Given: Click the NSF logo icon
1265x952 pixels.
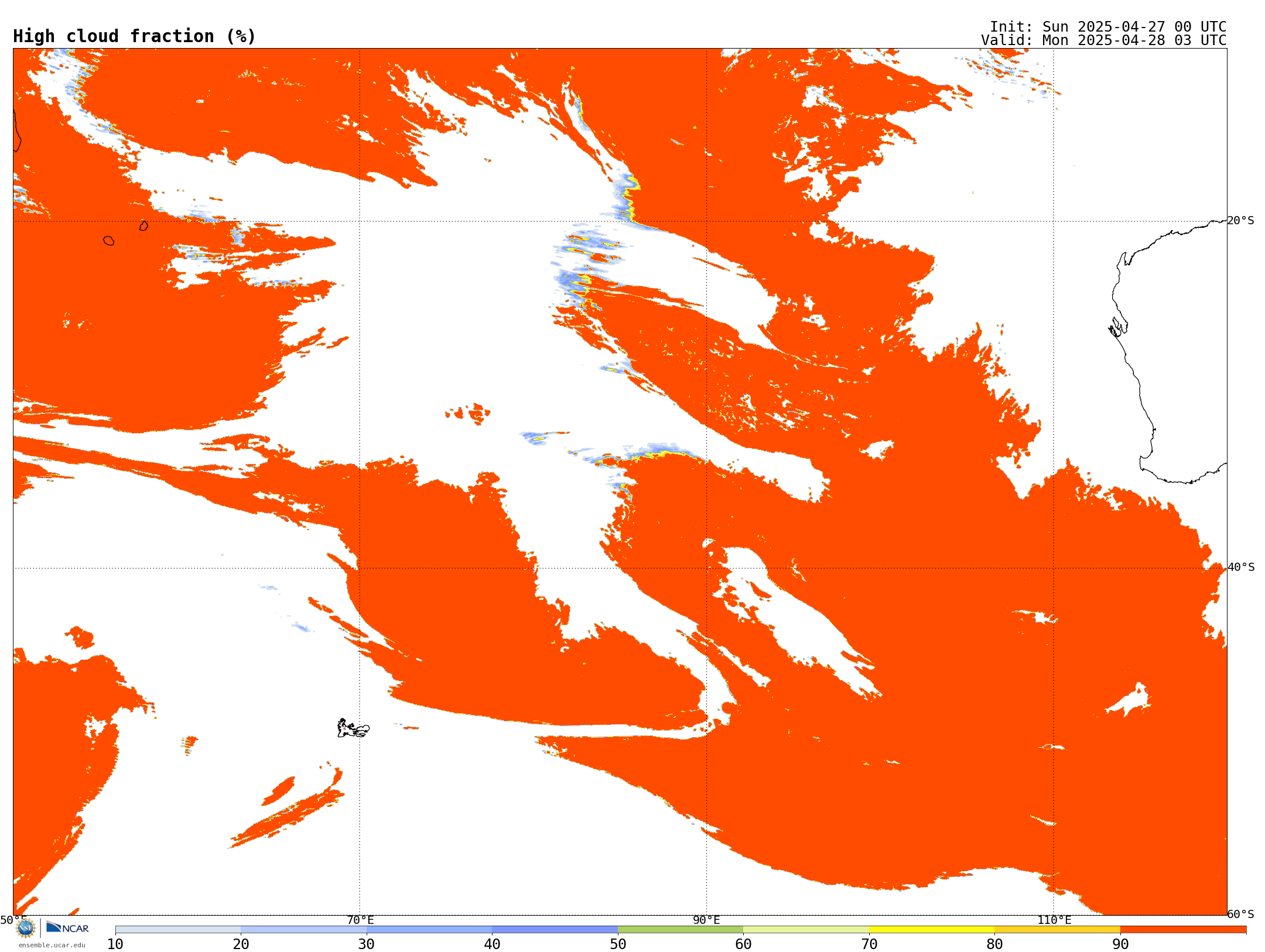Looking at the screenshot, I should 26,928.
